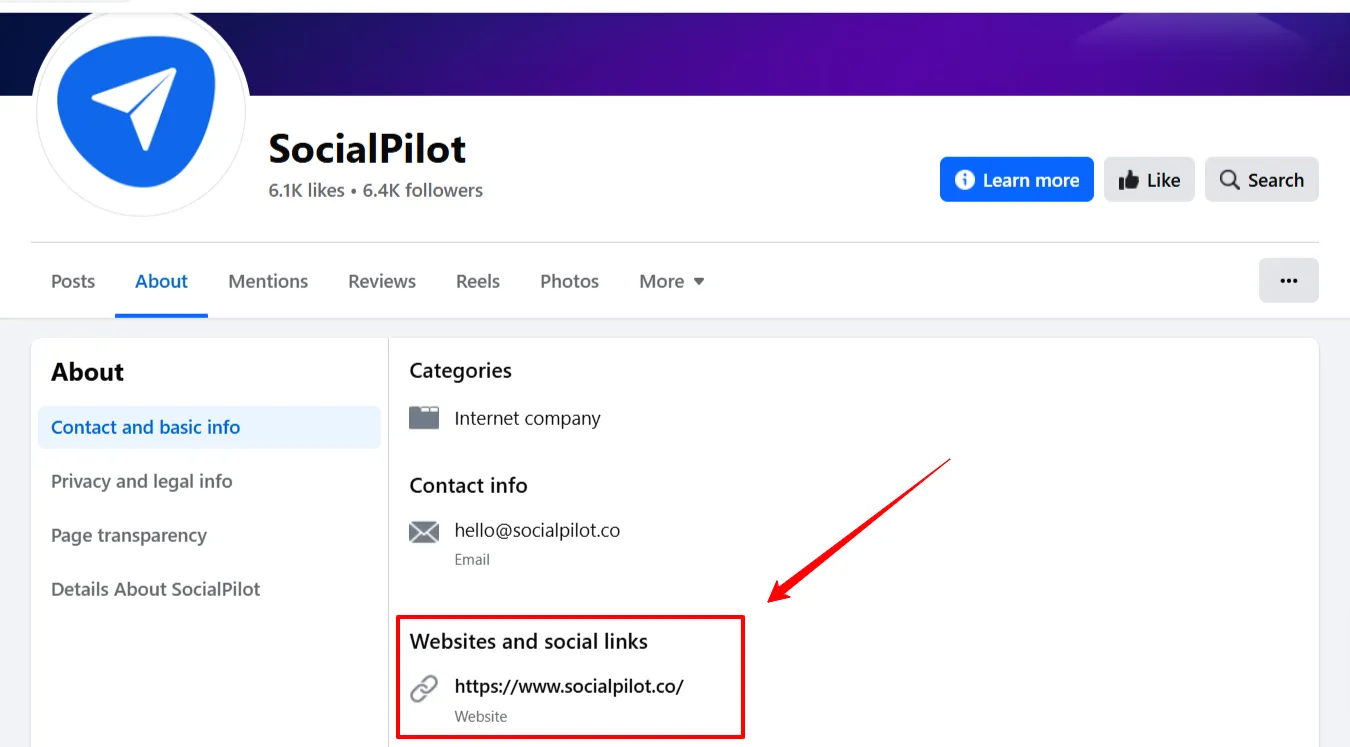Image resolution: width=1350 pixels, height=747 pixels.
Task: Select Details About SocialPilot
Action: [155, 589]
